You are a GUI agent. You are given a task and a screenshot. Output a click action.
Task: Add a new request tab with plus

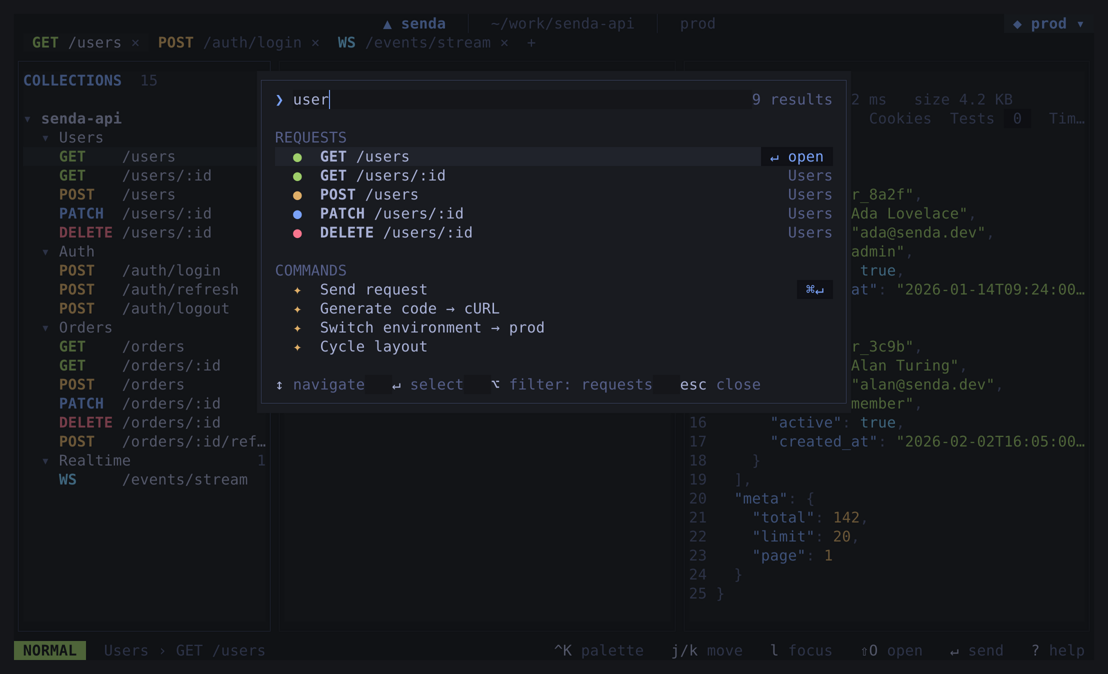tap(531, 43)
